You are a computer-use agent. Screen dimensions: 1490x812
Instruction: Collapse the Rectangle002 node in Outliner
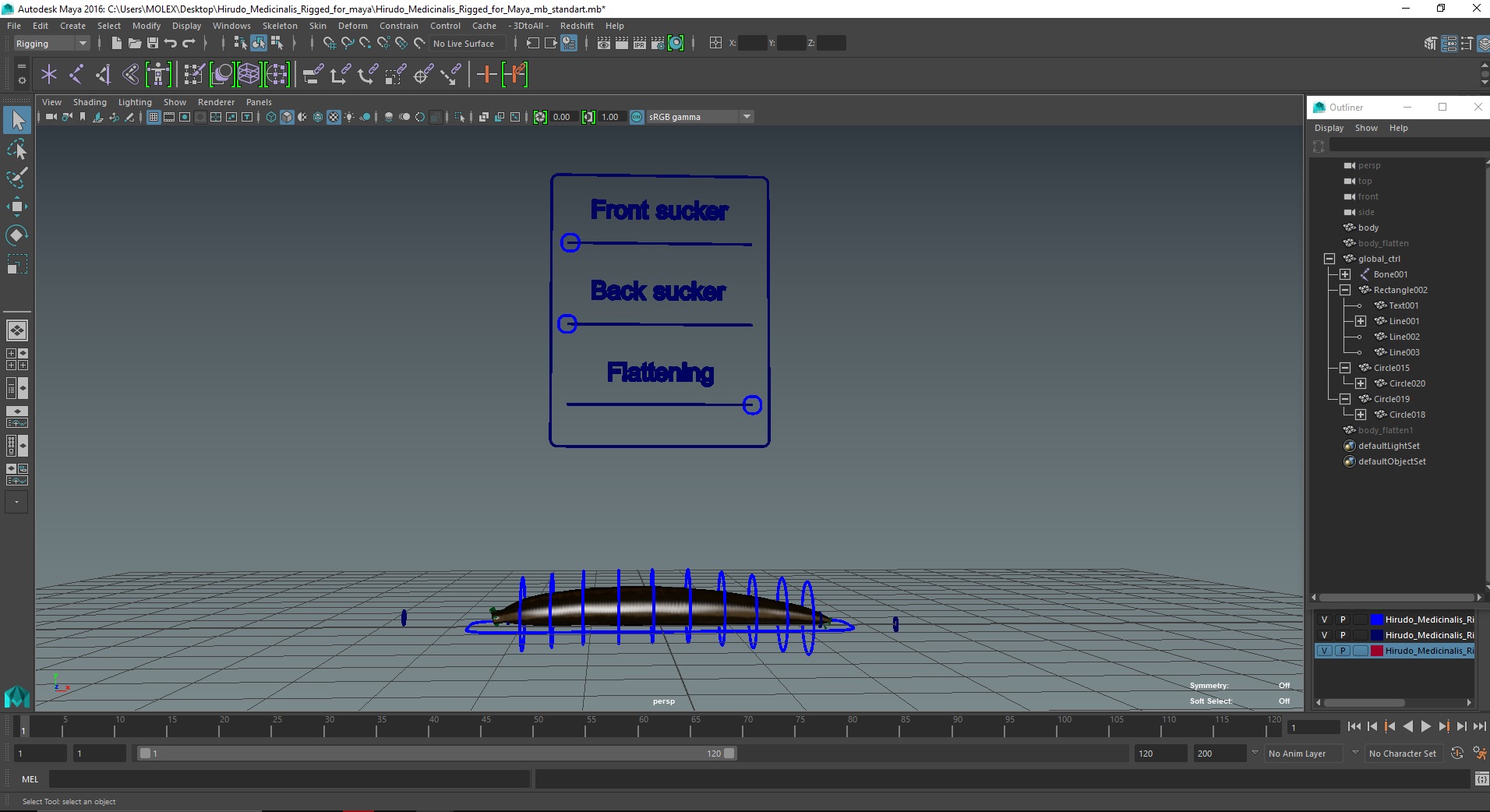(x=1345, y=290)
